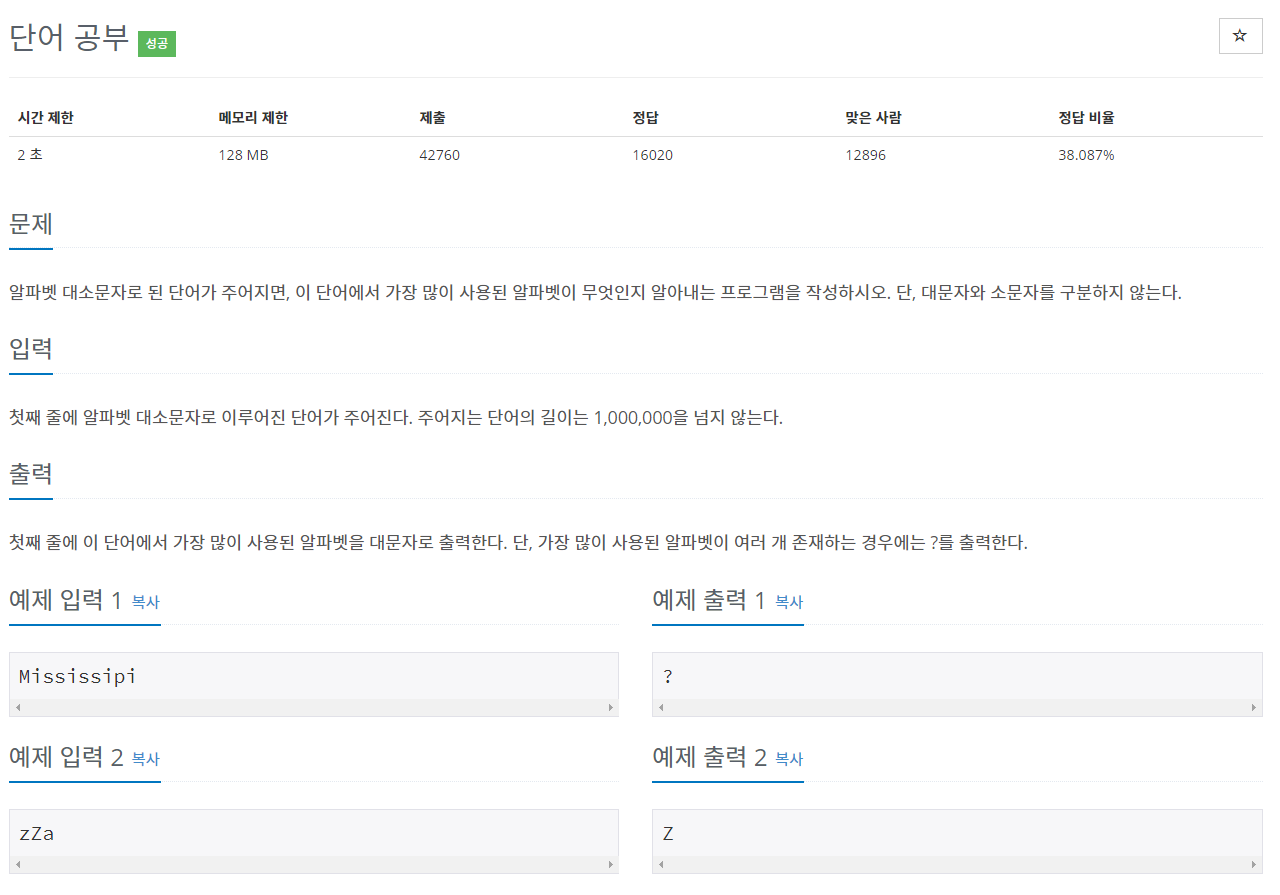Click the 38.087% ratio value
Image resolution: width=1280 pixels, height=895 pixels.
tap(1086, 155)
